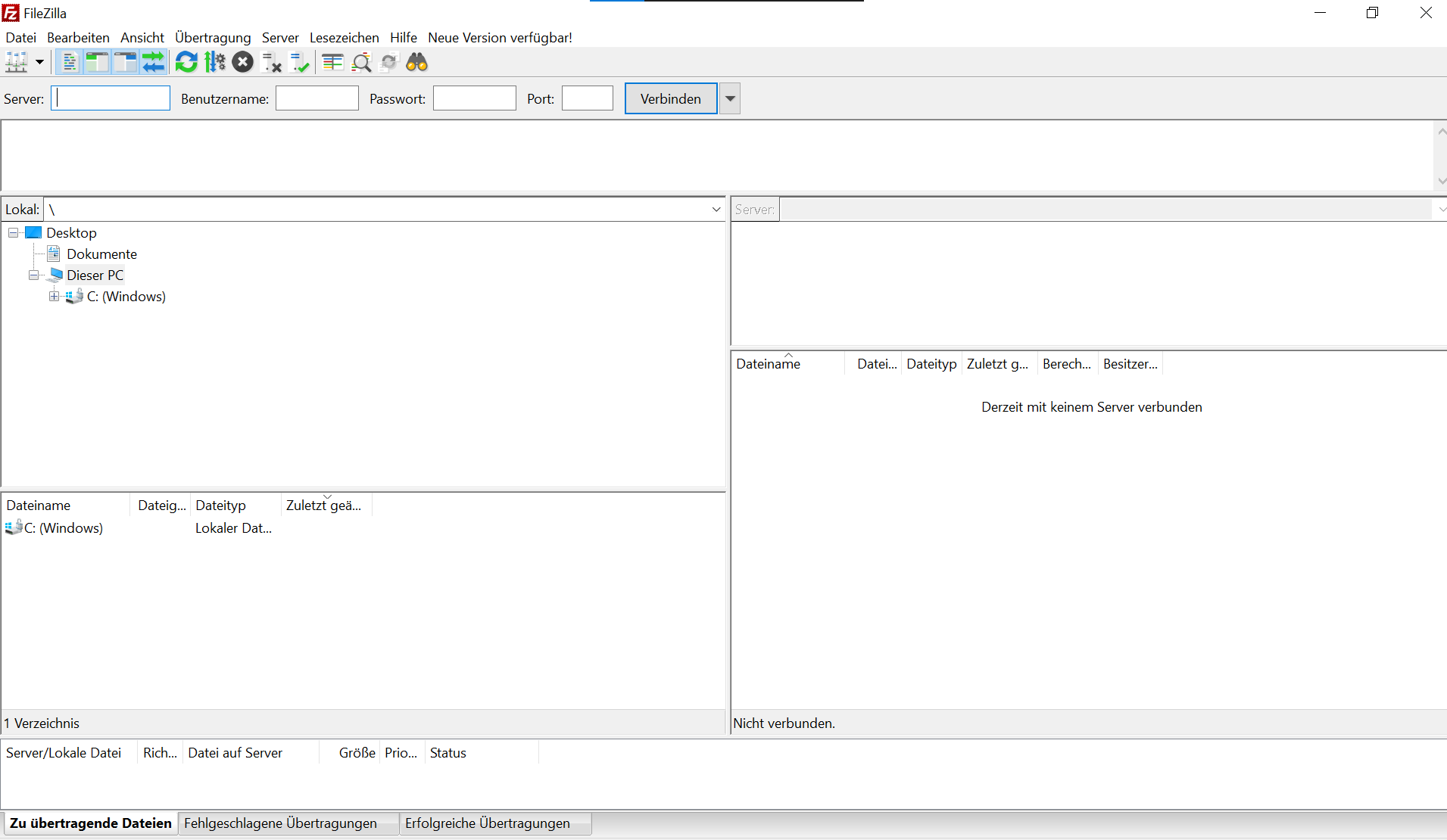This screenshot has width=1447, height=840.
Task: Open the Server menu
Action: 280,38
